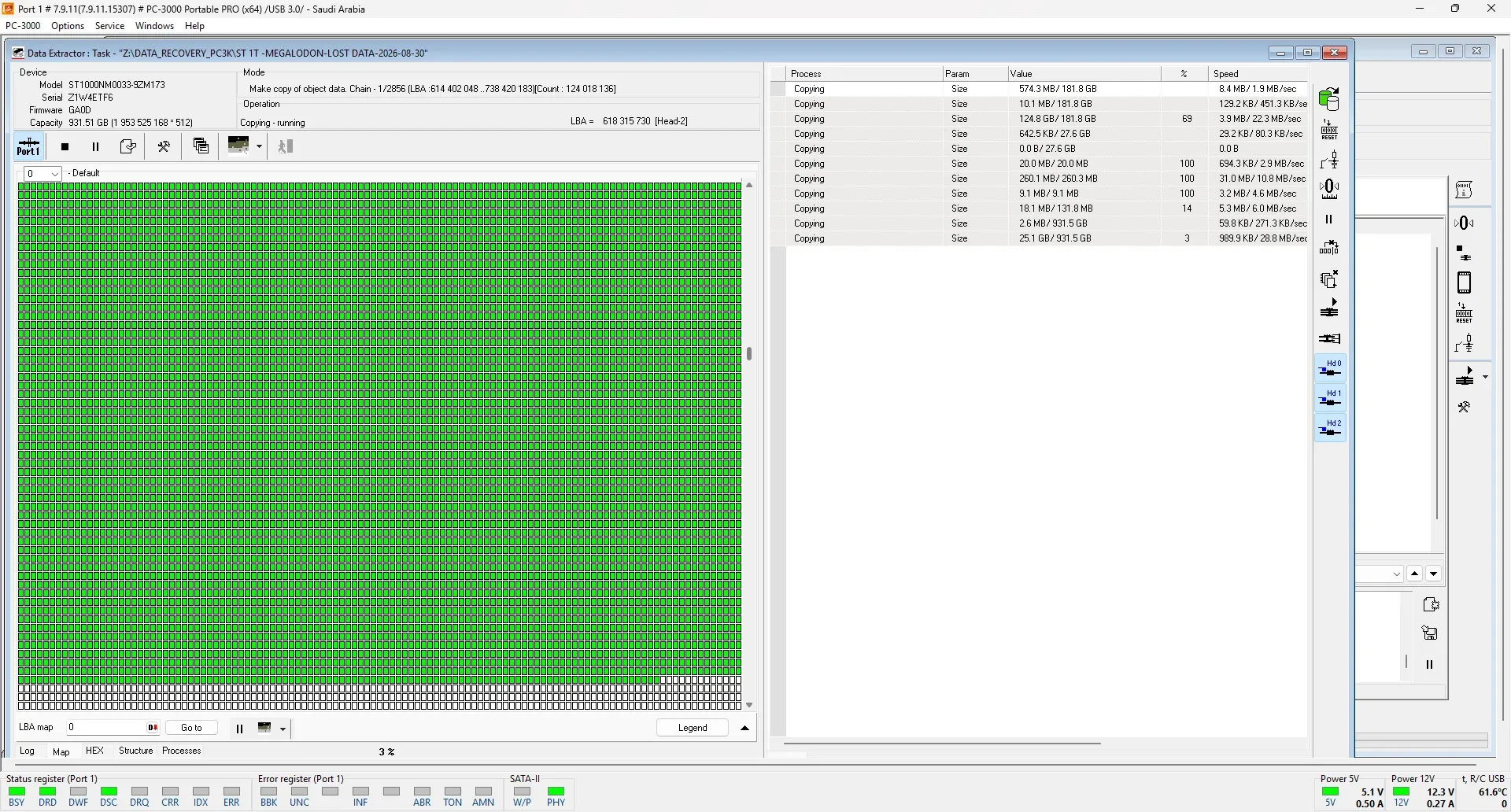Screen dimensions: 1511x812
Task: Toggle the Hd 0 head button
Action: pos(1331,369)
